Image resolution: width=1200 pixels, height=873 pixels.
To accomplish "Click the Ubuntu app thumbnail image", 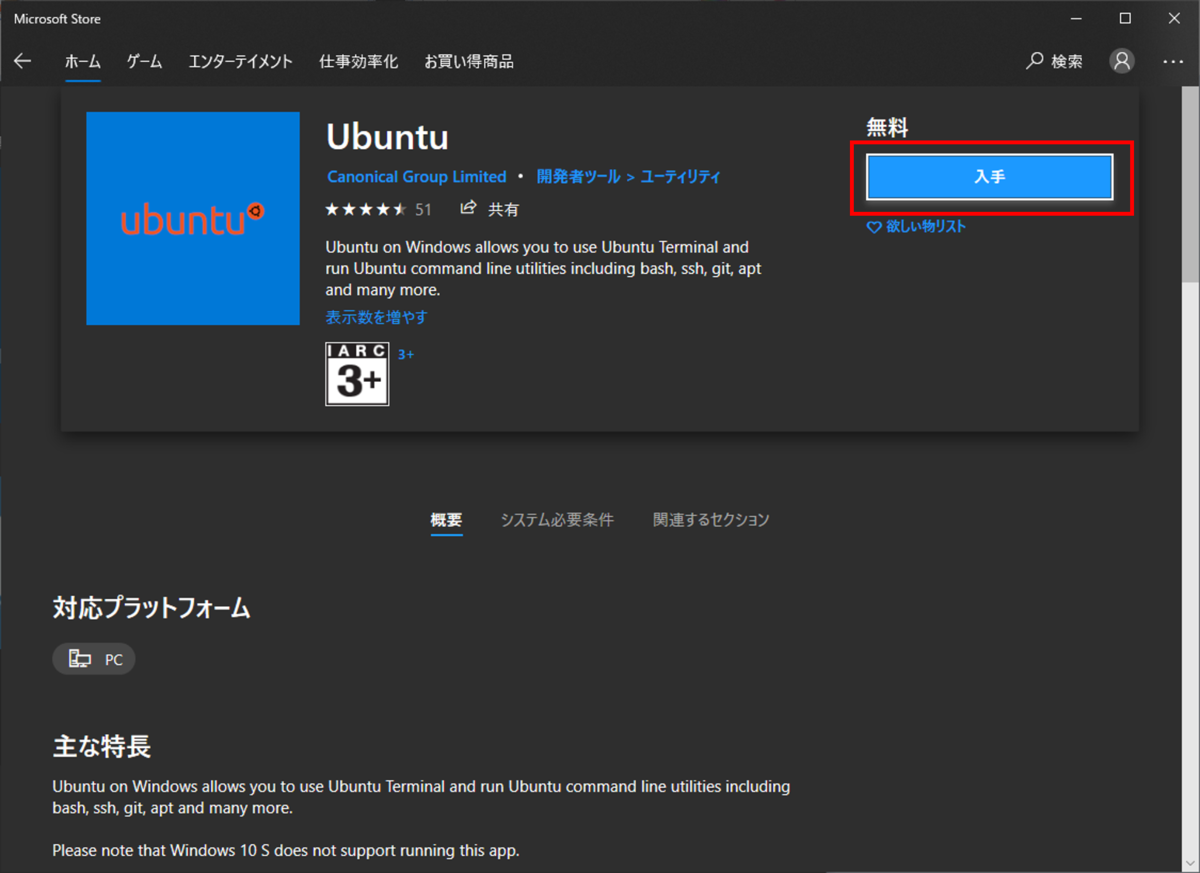I will tap(192, 218).
